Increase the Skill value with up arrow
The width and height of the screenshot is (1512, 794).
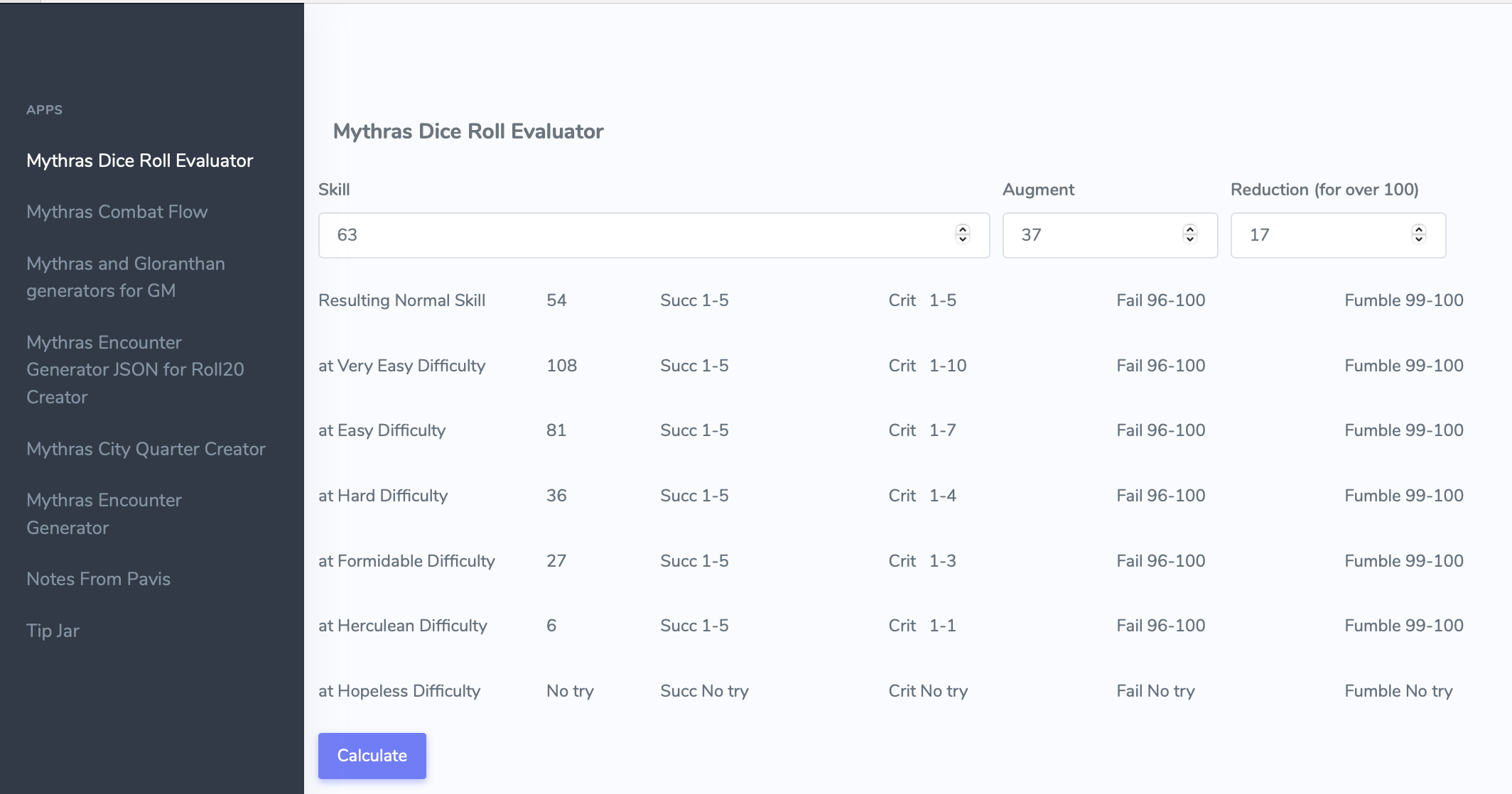click(x=963, y=229)
